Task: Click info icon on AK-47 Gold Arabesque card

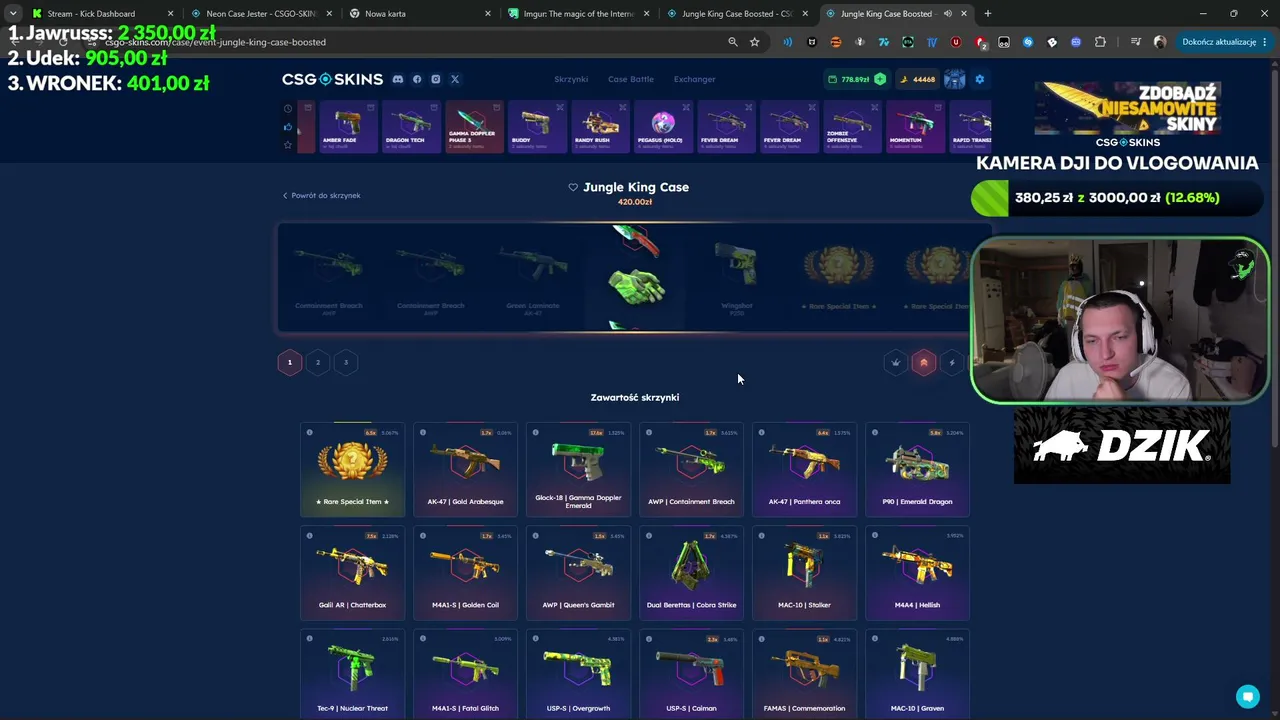Action: [x=423, y=433]
